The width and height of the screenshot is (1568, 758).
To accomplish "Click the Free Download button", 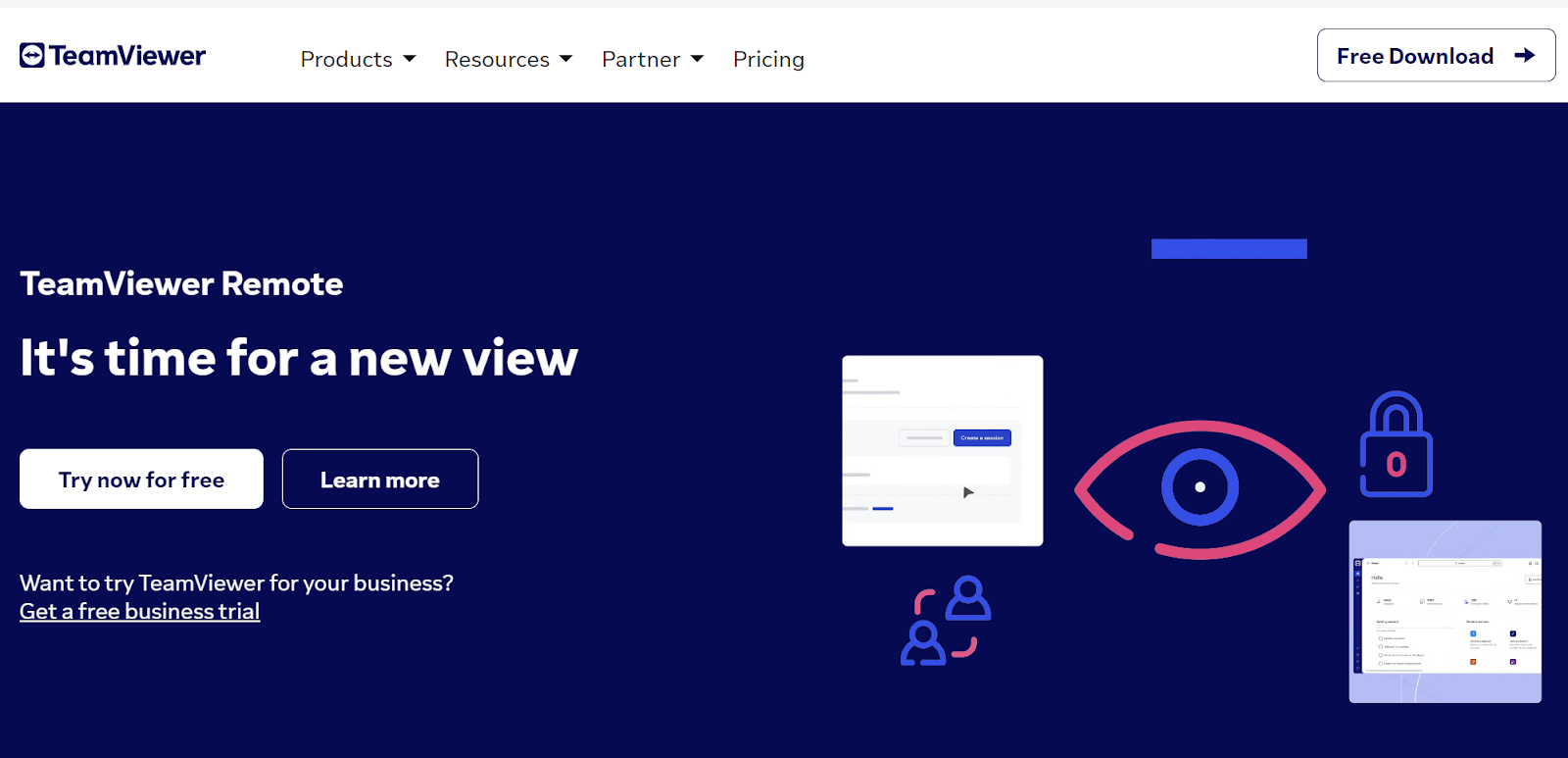I will tap(1436, 56).
